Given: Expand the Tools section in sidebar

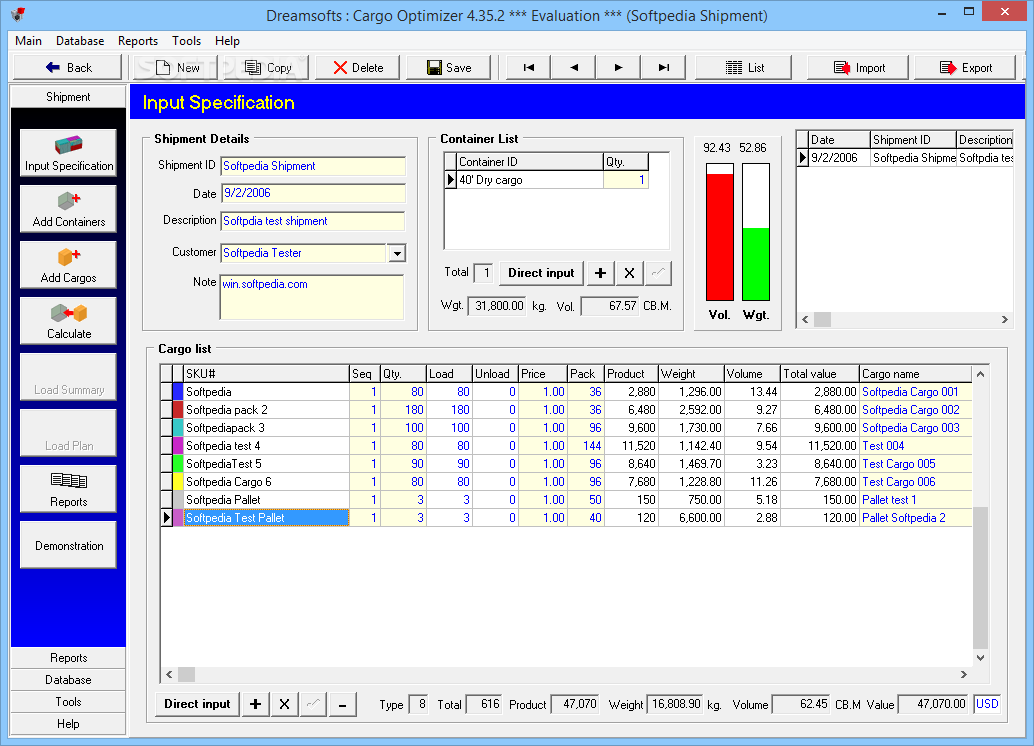Looking at the screenshot, I should coord(69,702).
